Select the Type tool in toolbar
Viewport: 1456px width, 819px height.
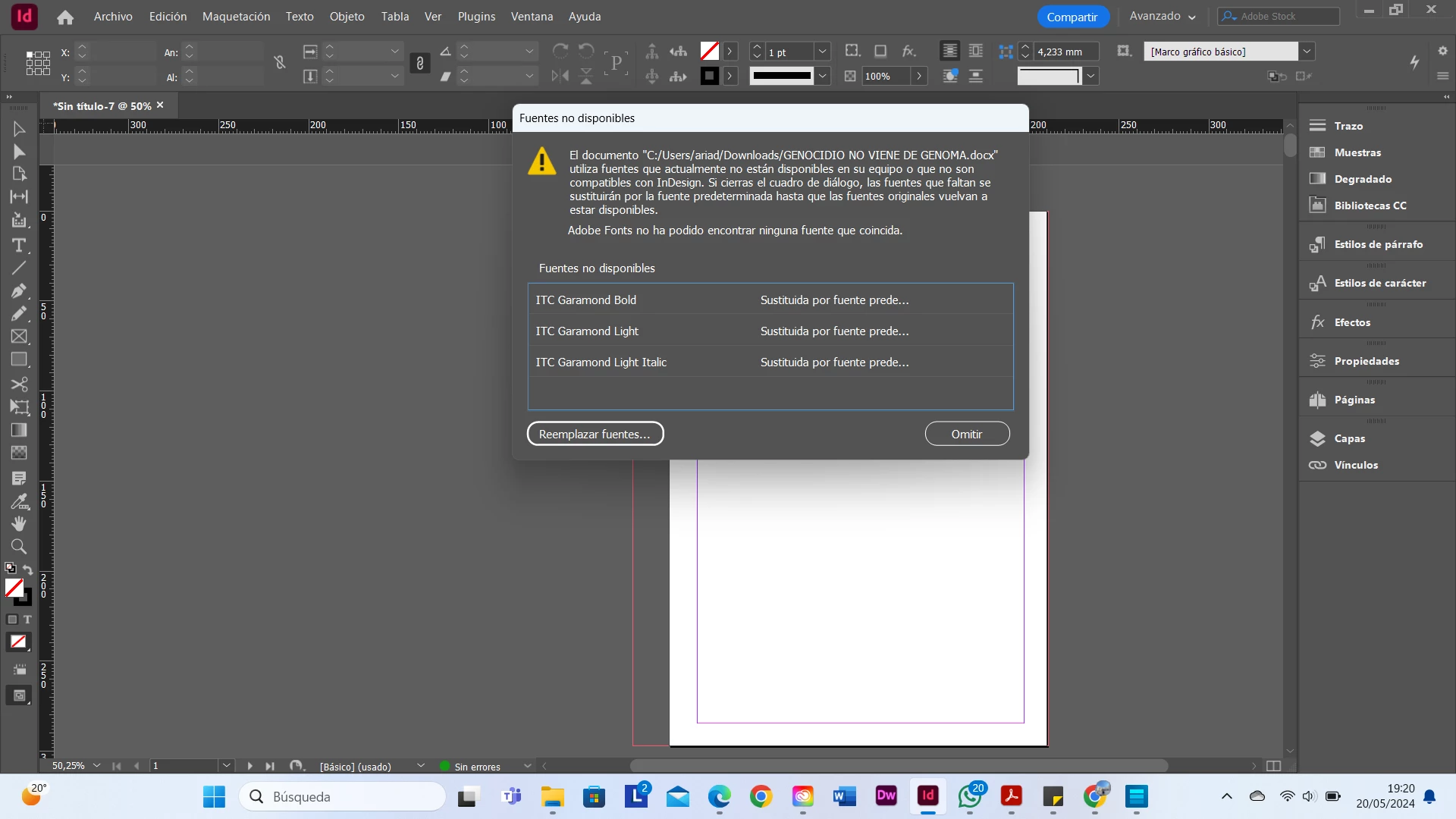click(x=18, y=245)
